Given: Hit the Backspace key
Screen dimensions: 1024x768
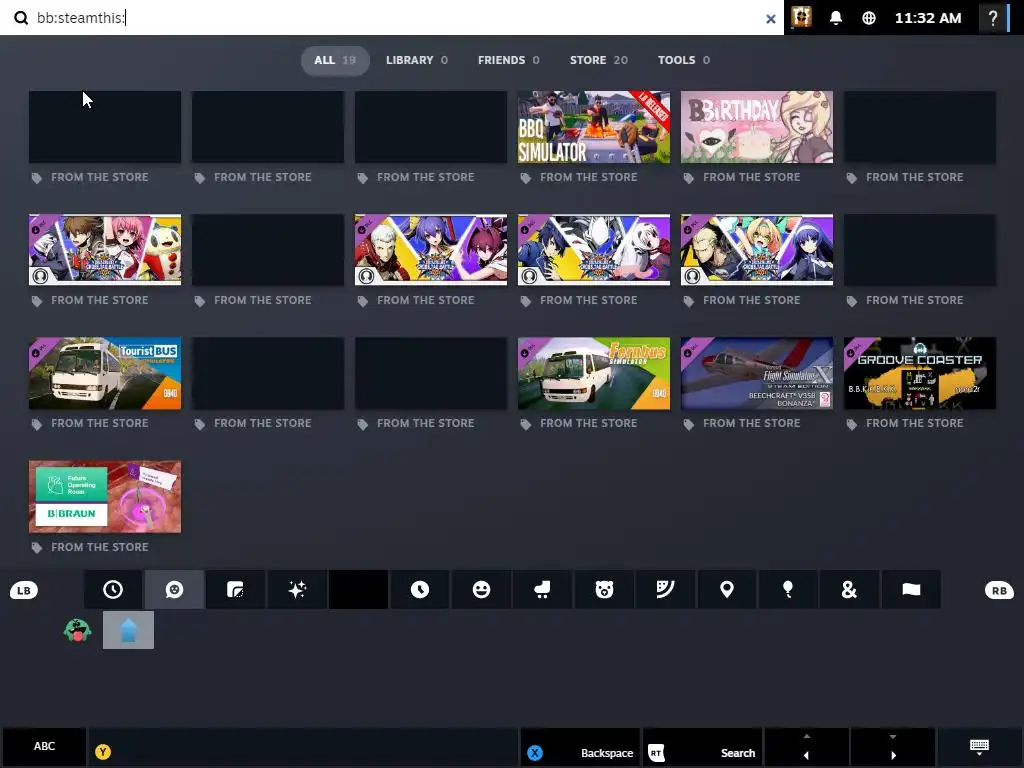Looking at the screenshot, I should point(580,746).
